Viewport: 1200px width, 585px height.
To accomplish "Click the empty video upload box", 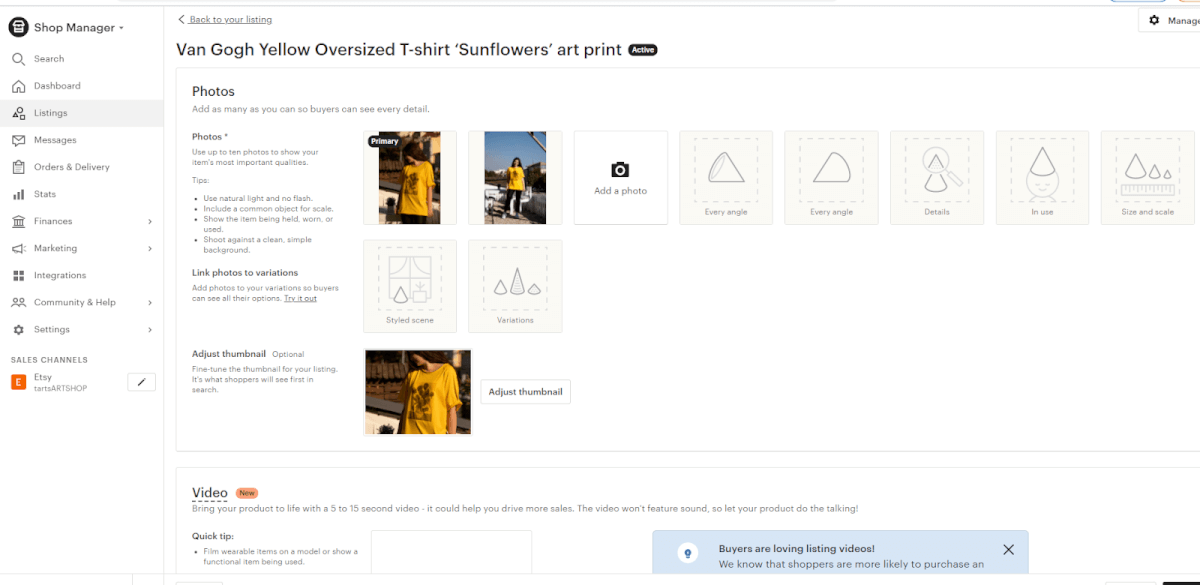I will [x=451, y=552].
